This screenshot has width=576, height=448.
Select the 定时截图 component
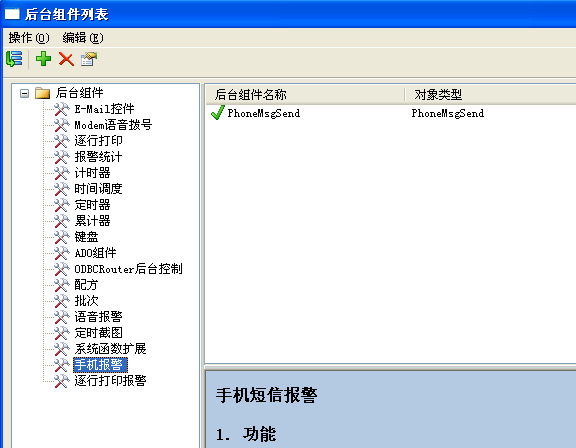pyautogui.click(x=98, y=333)
